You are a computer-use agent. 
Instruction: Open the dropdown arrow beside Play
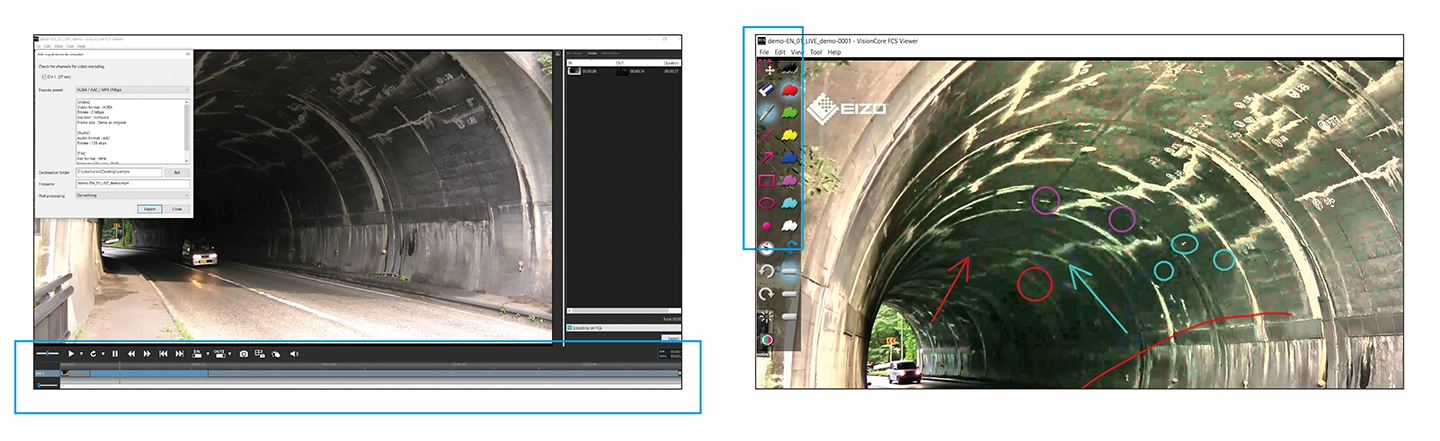click(81, 354)
